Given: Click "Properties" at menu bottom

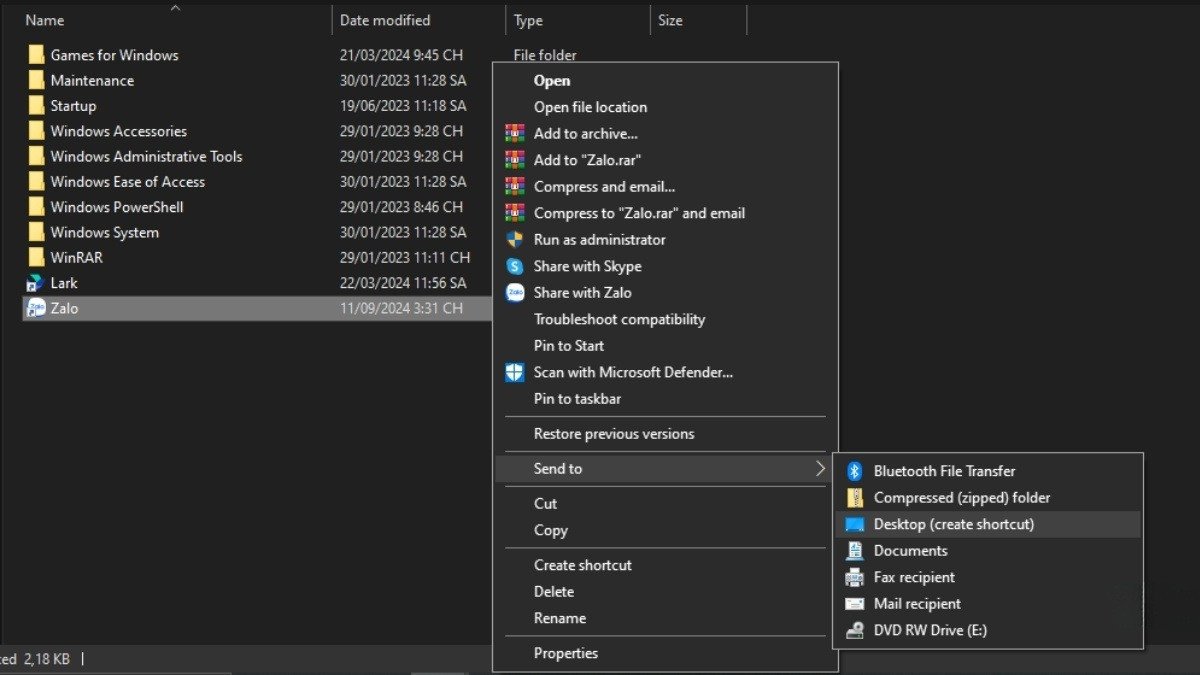Looking at the screenshot, I should 566,652.
